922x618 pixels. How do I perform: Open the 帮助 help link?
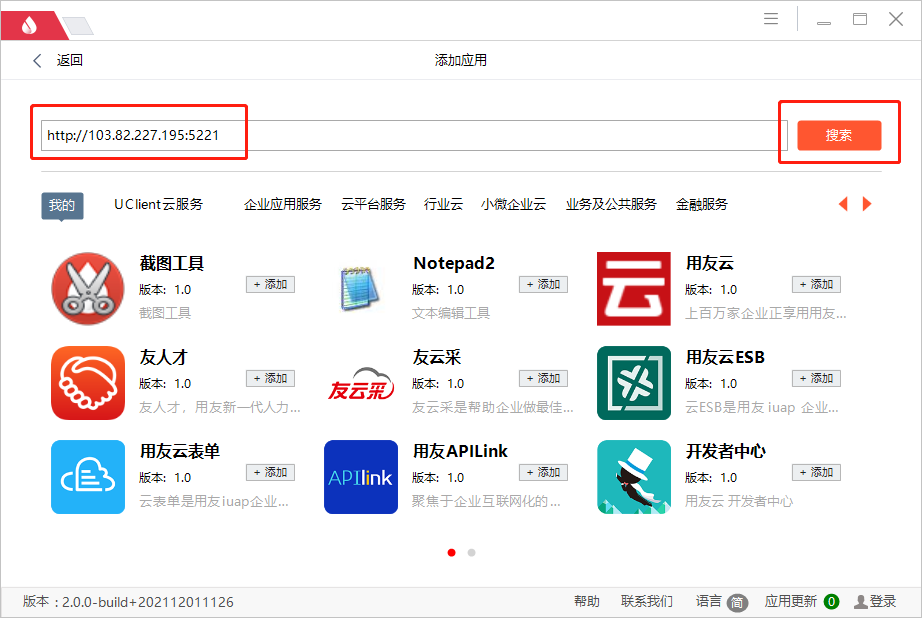coord(587,602)
